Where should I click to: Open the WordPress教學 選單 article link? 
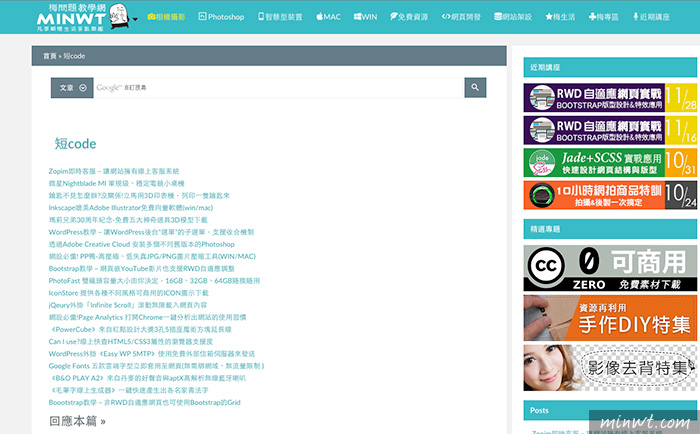pyautogui.click(x=151, y=232)
